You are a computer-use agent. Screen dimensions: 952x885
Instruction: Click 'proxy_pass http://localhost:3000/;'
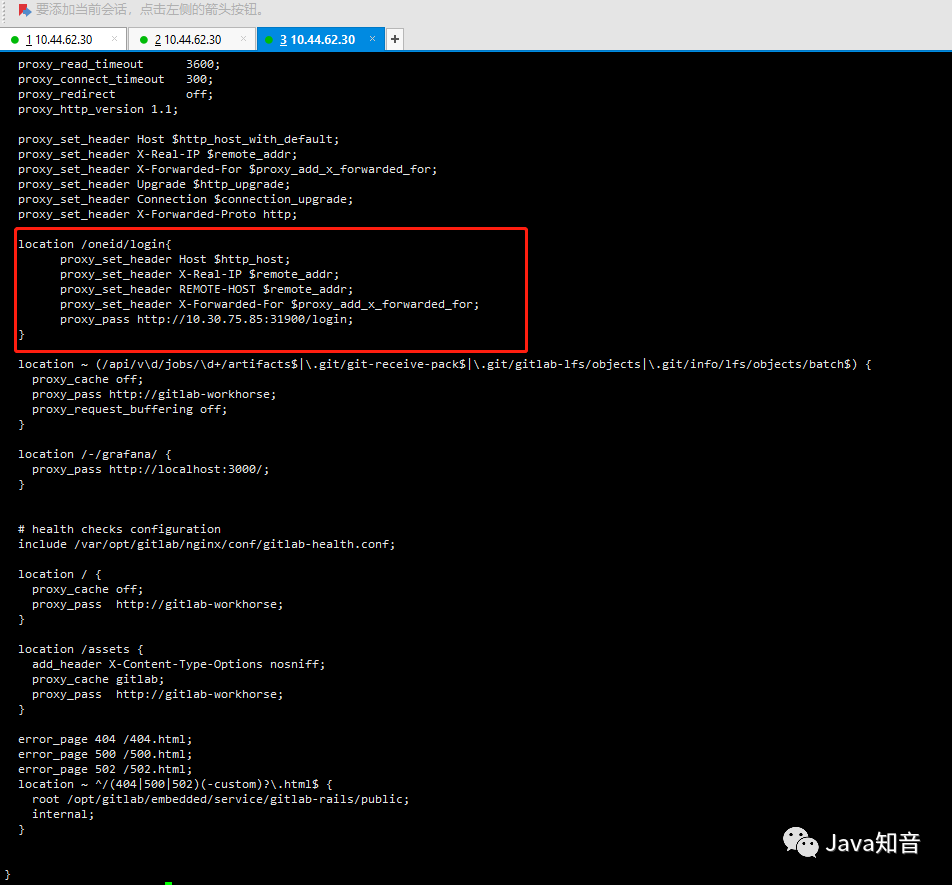point(151,470)
